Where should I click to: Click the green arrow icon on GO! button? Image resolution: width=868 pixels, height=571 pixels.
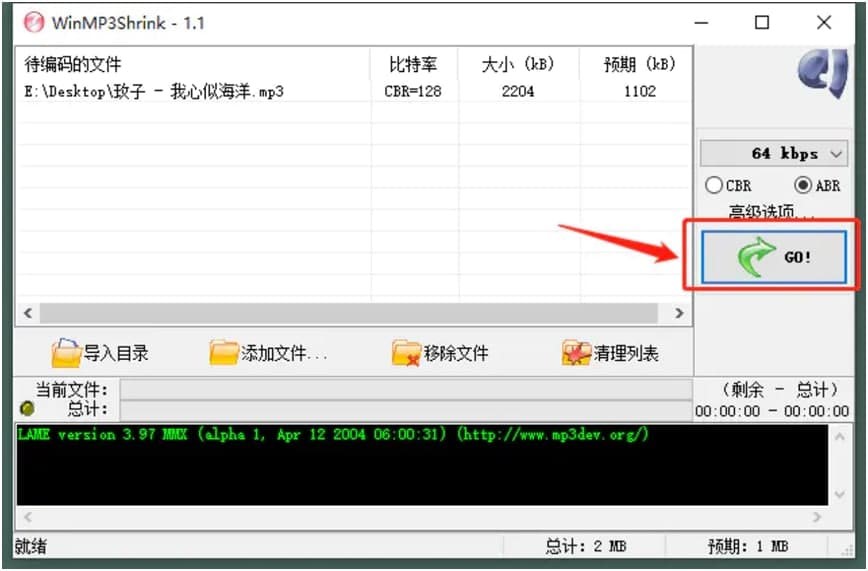[x=756, y=256]
